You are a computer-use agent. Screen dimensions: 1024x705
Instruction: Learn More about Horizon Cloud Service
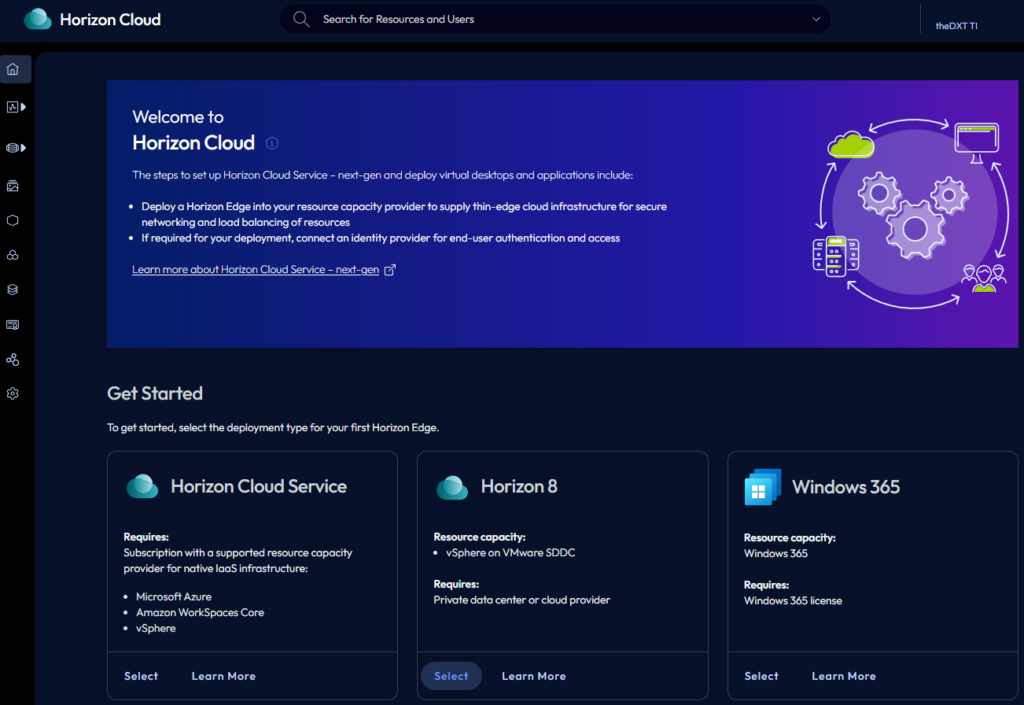coord(223,676)
